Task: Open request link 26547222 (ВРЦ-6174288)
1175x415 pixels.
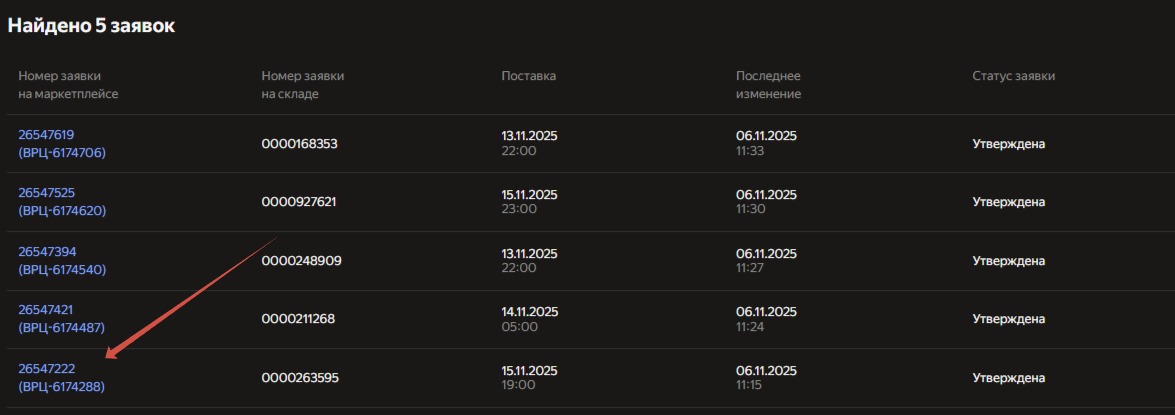Action: (x=61, y=377)
